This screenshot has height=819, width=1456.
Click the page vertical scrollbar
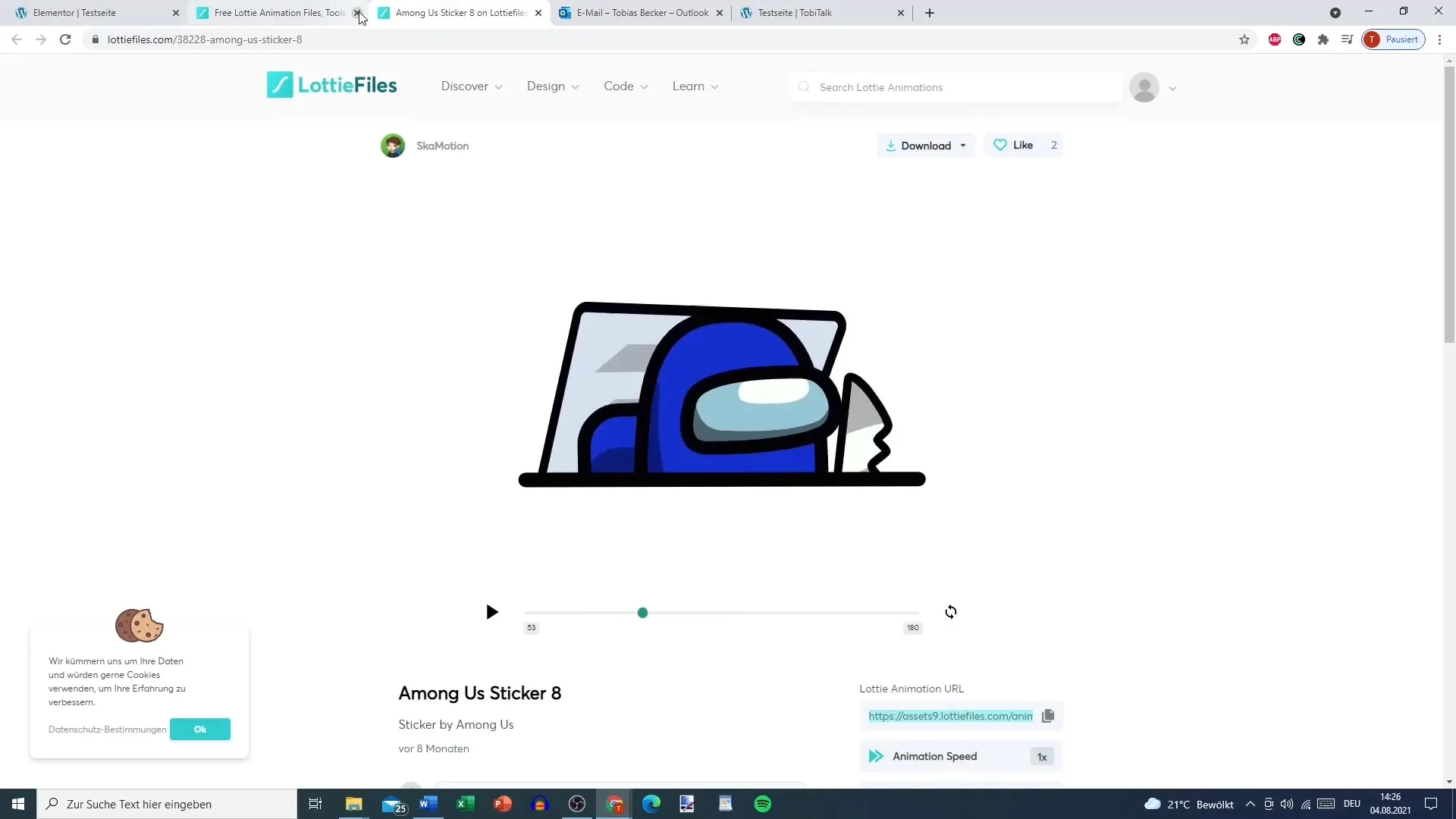[x=1449, y=205]
